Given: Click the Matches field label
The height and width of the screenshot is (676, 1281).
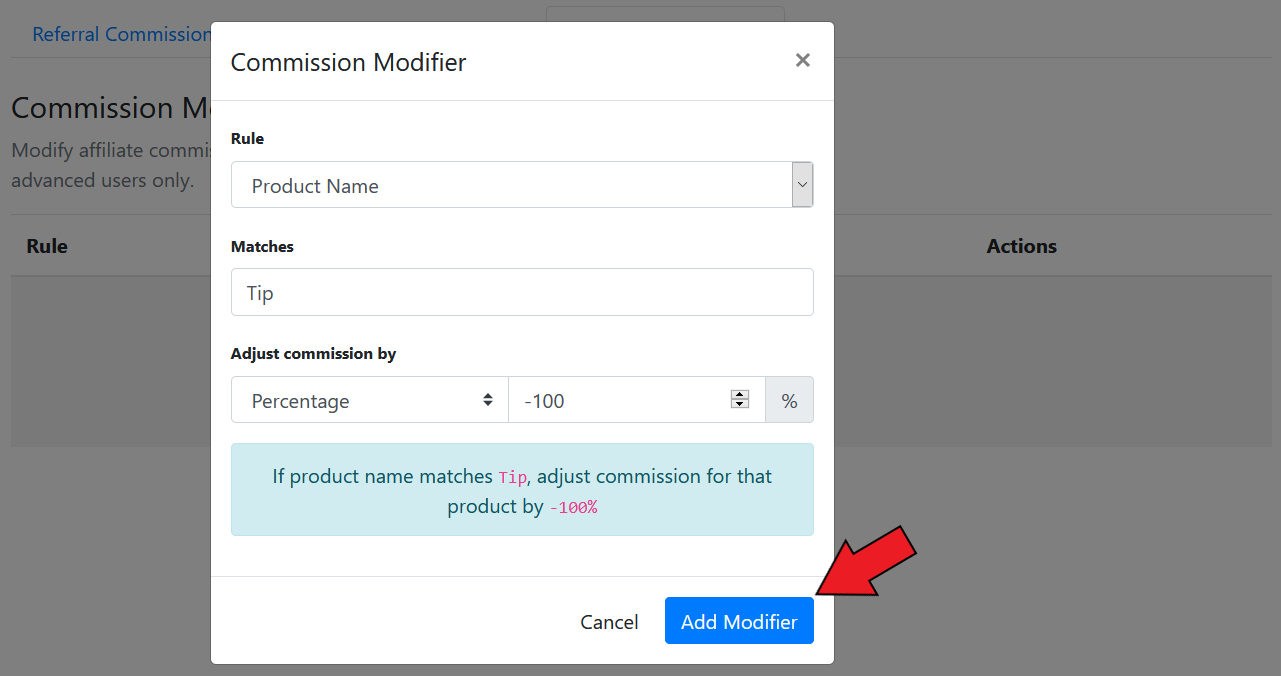Looking at the screenshot, I should (262, 246).
